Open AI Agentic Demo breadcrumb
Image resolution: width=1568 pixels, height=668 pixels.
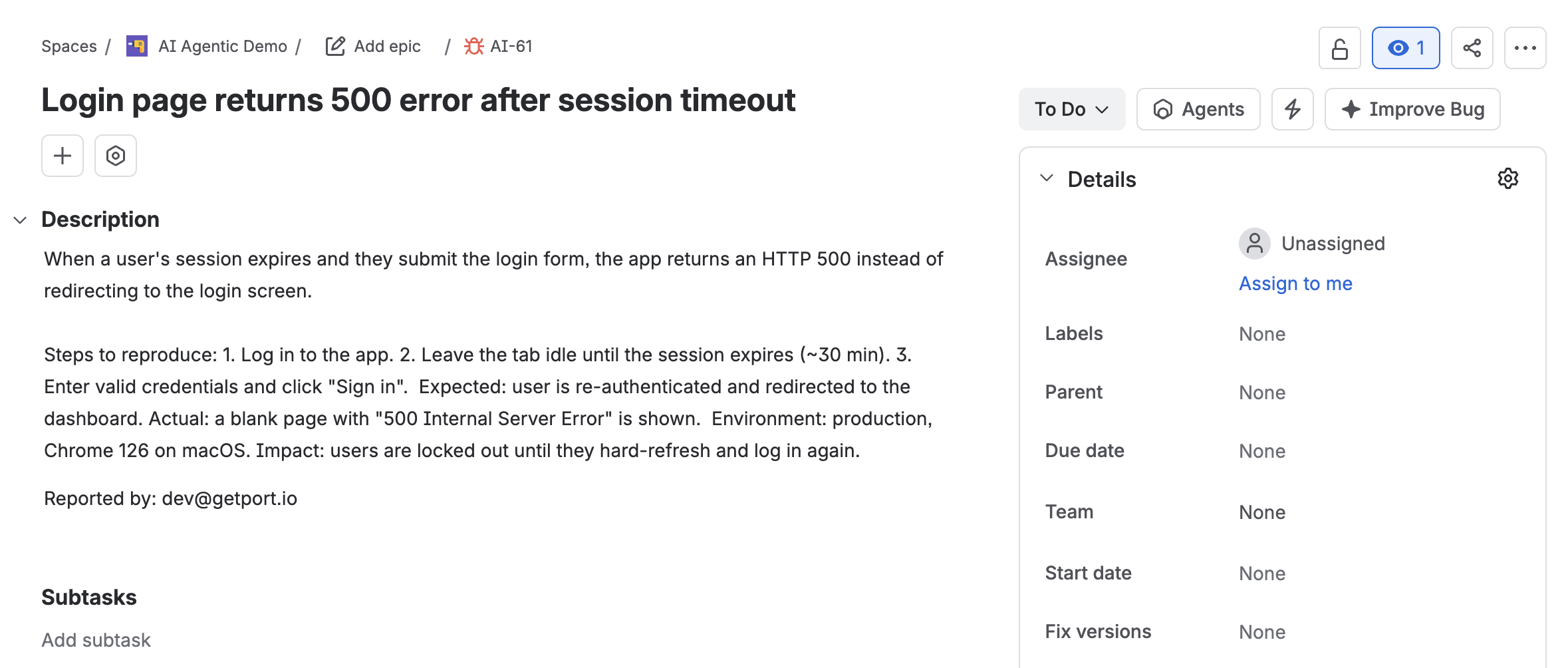tap(222, 46)
